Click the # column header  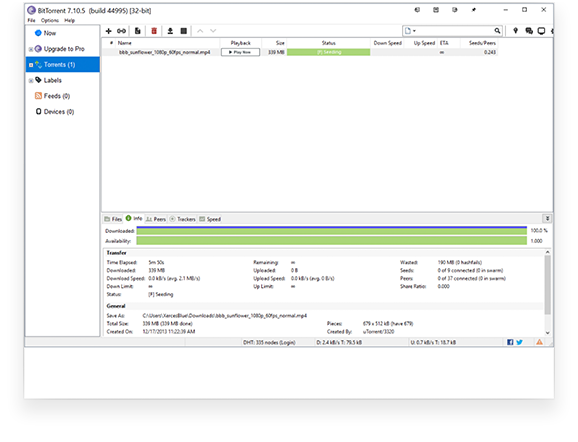coord(111,43)
